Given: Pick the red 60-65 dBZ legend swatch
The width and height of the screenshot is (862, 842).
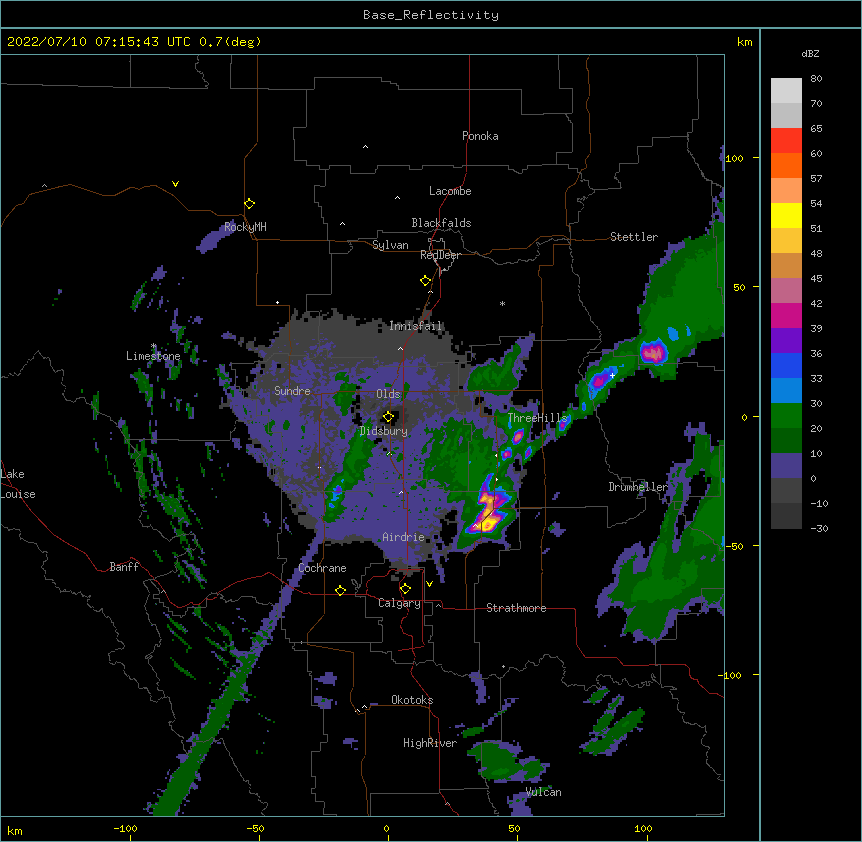Looking at the screenshot, I should coord(786,141).
